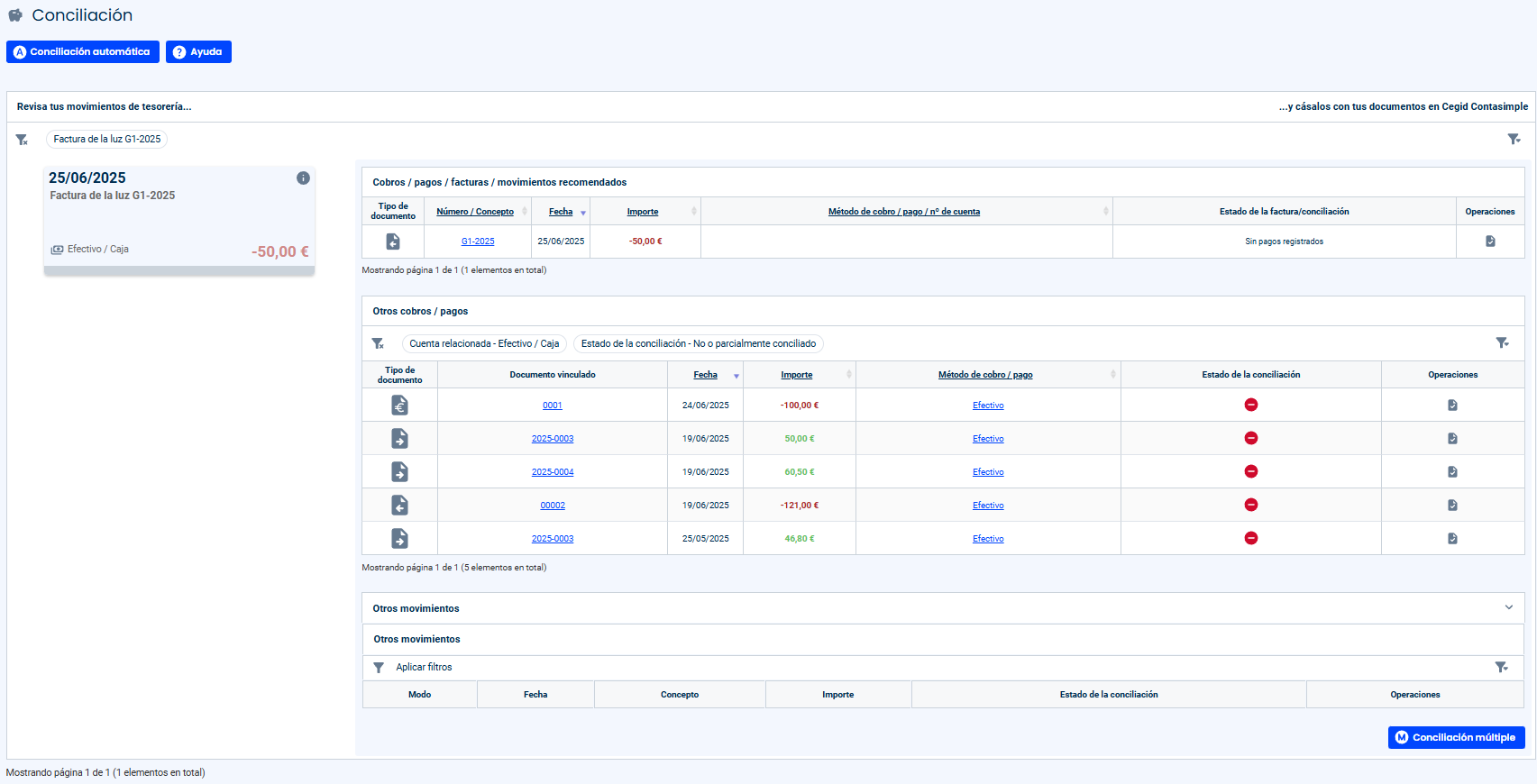
Task: Click reconcile operation icon for row 2025-0004
Action: pos(1452,472)
